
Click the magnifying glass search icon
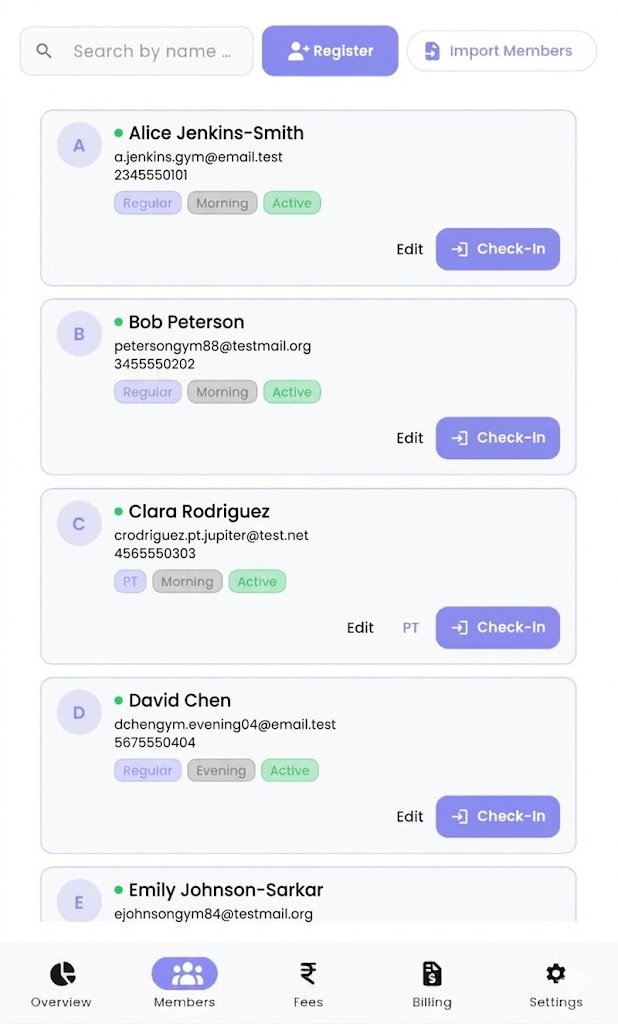pos(44,50)
